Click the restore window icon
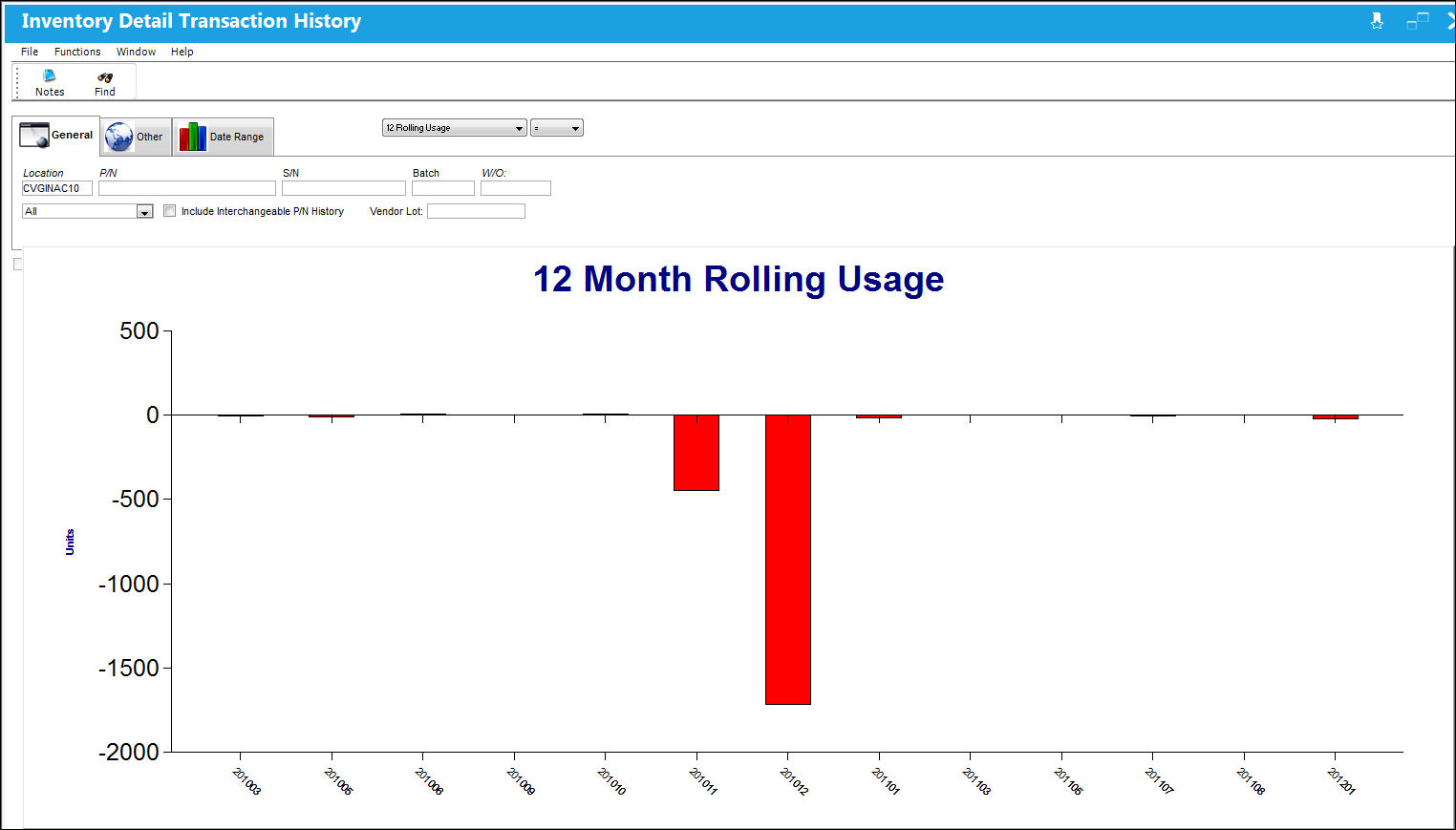The width and height of the screenshot is (1456, 830). 1418,21
